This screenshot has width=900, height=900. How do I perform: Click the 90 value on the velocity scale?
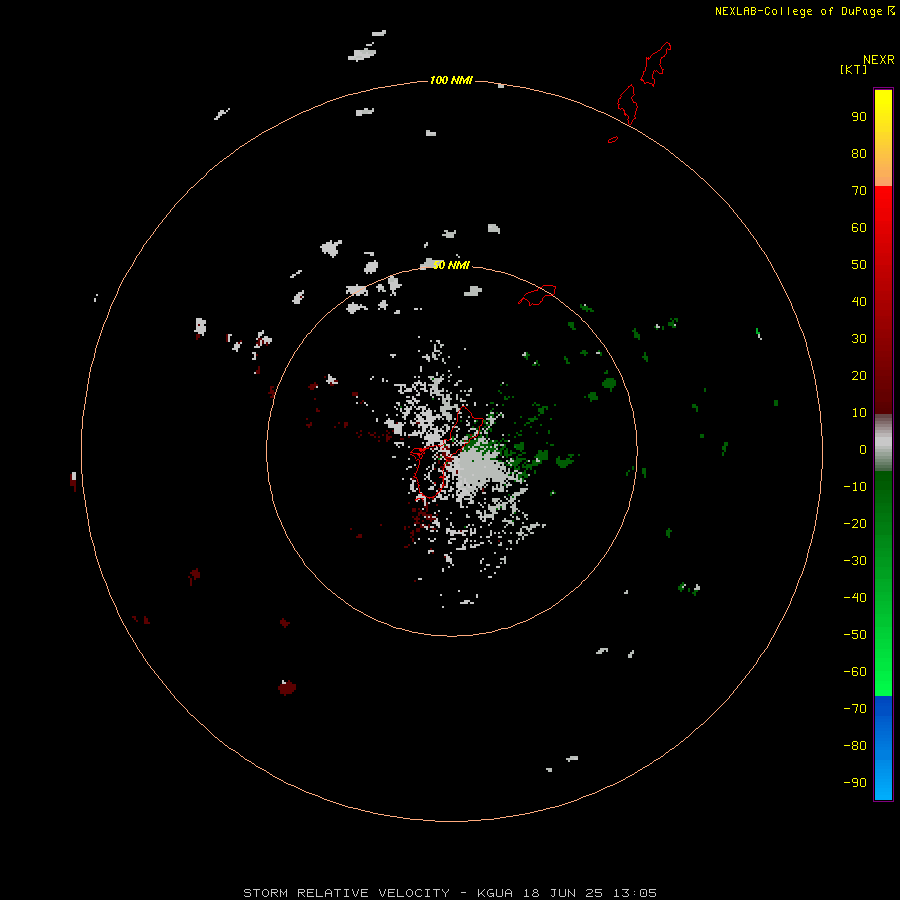click(859, 117)
